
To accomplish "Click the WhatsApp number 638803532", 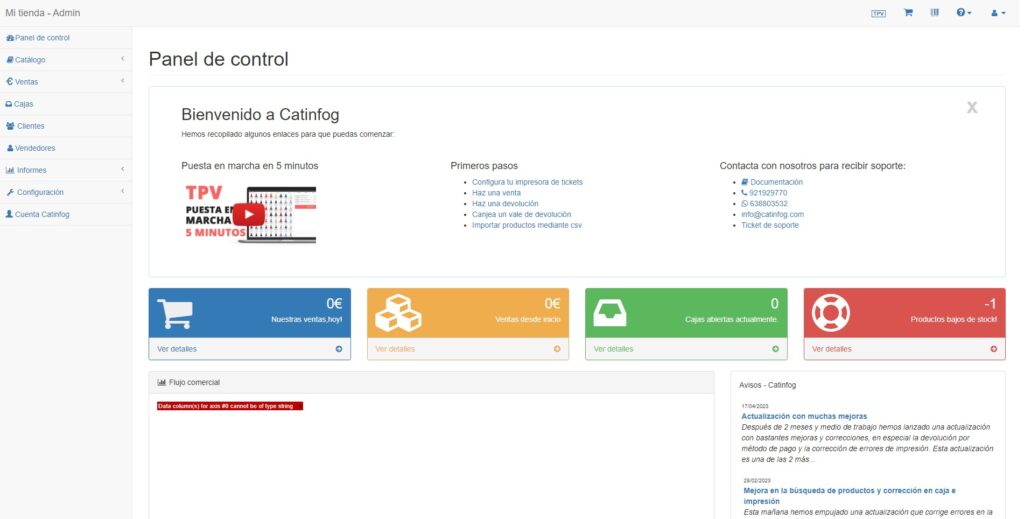I will tap(764, 204).
